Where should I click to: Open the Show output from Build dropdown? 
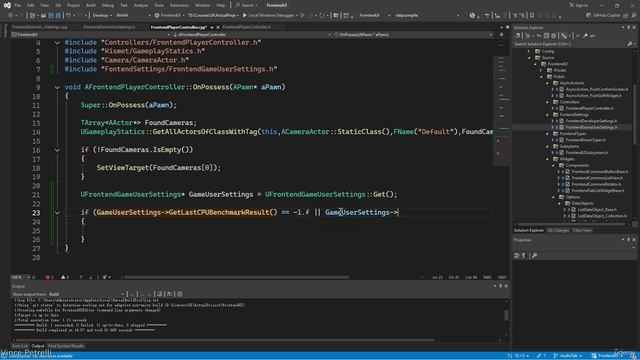pyautogui.click(x=87, y=294)
